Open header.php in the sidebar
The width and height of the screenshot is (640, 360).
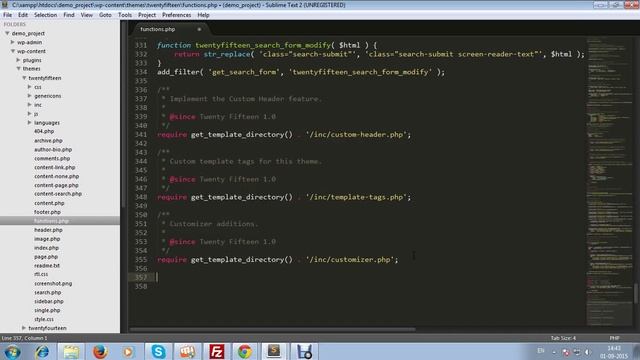(x=48, y=230)
